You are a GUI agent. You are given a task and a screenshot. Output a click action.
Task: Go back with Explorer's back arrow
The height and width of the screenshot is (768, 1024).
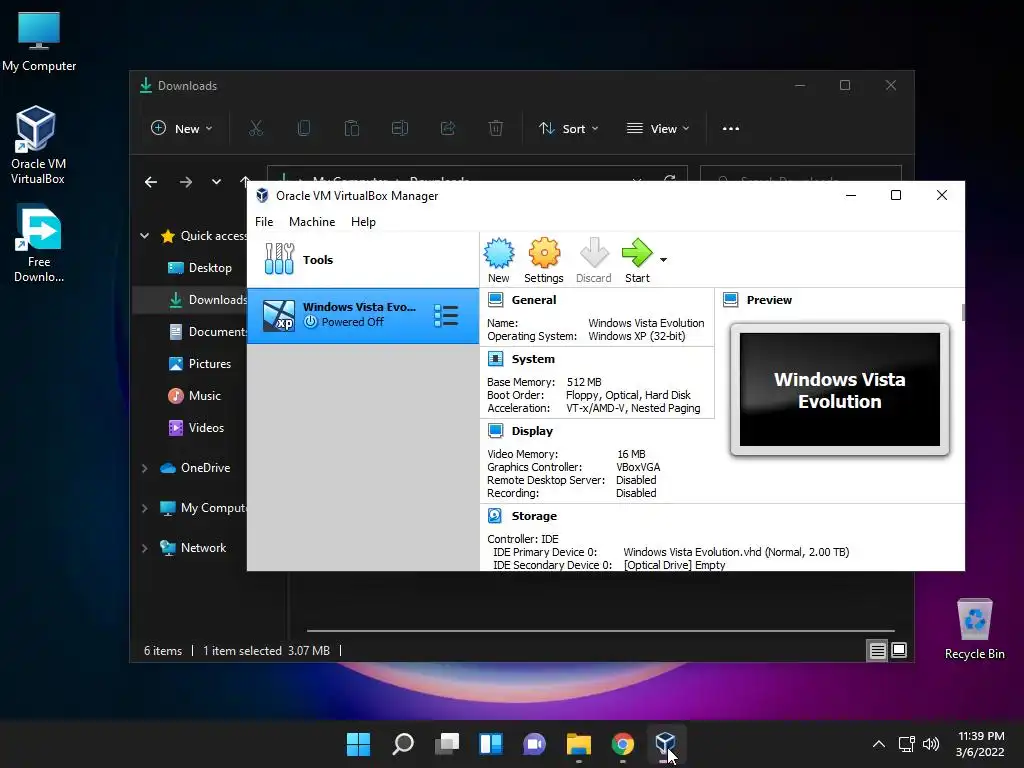(151, 182)
